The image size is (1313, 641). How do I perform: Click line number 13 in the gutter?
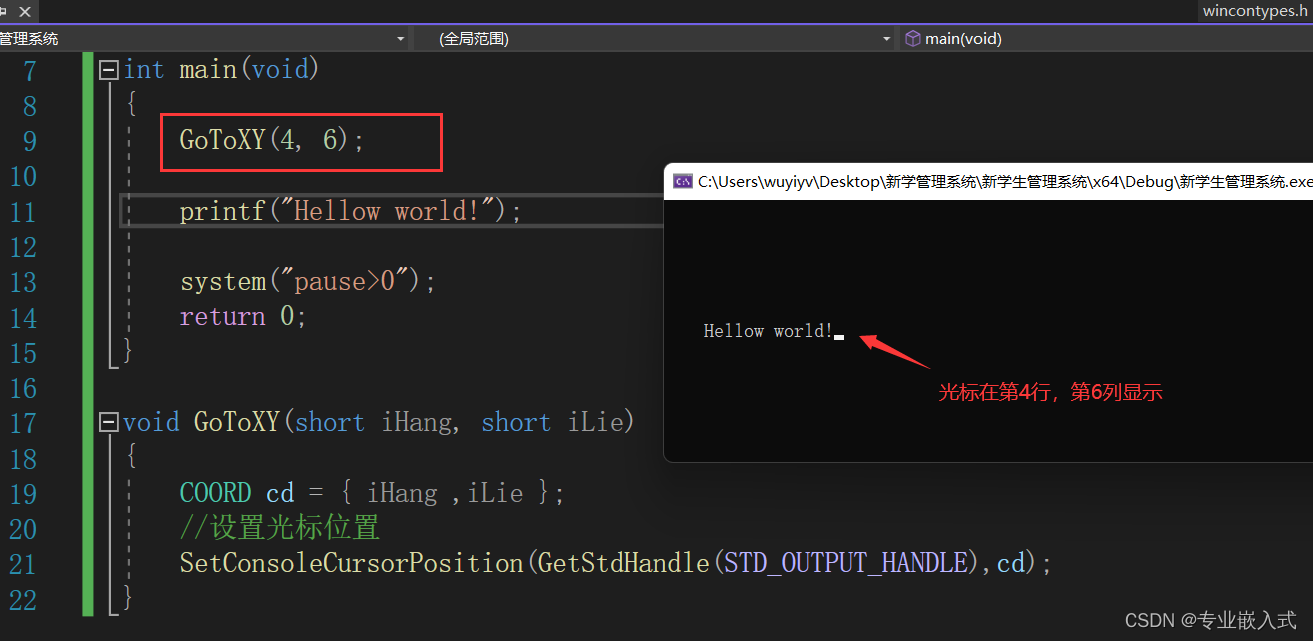tap(23, 283)
